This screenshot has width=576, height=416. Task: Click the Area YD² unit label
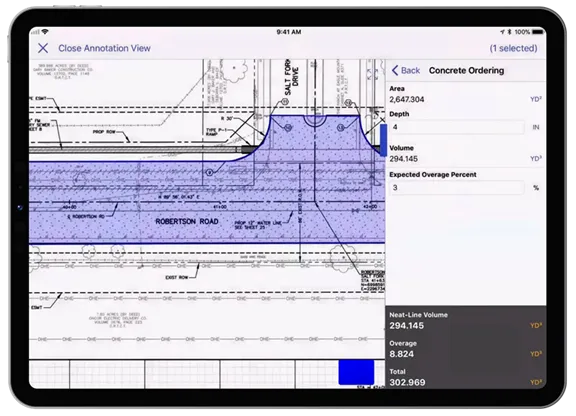(536, 99)
